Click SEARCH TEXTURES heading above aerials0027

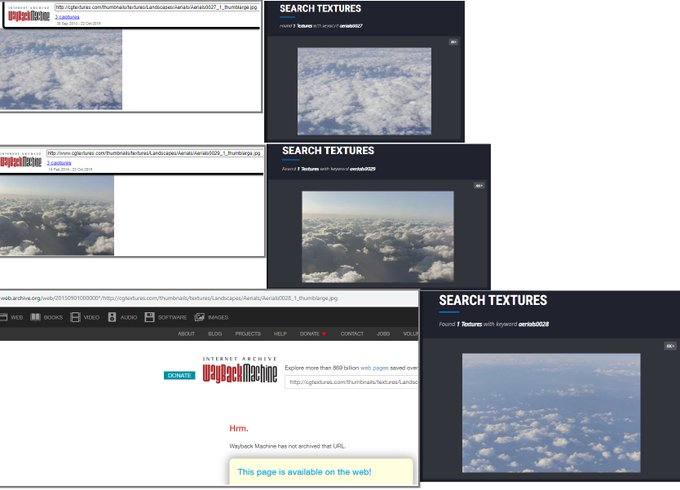320,8
